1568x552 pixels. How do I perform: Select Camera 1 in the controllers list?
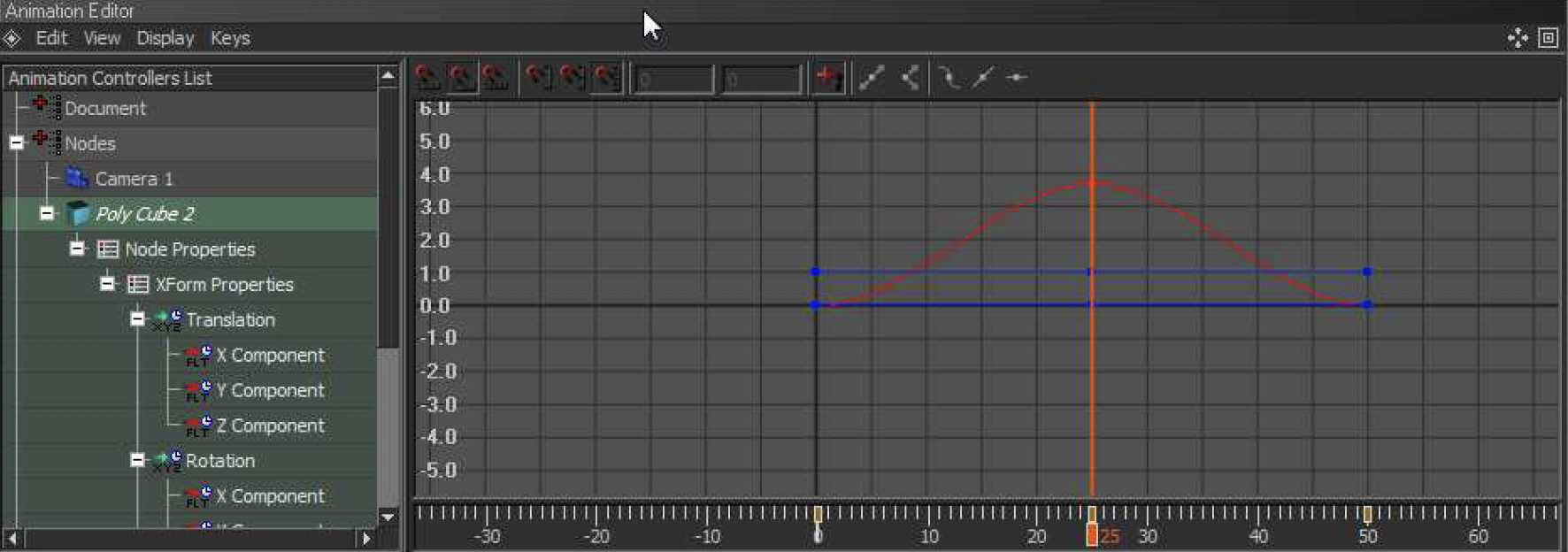click(190, 179)
